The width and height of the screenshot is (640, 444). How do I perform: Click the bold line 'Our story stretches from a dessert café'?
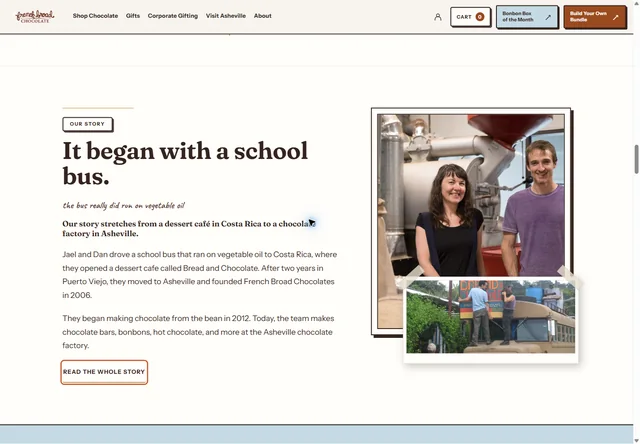point(189,229)
